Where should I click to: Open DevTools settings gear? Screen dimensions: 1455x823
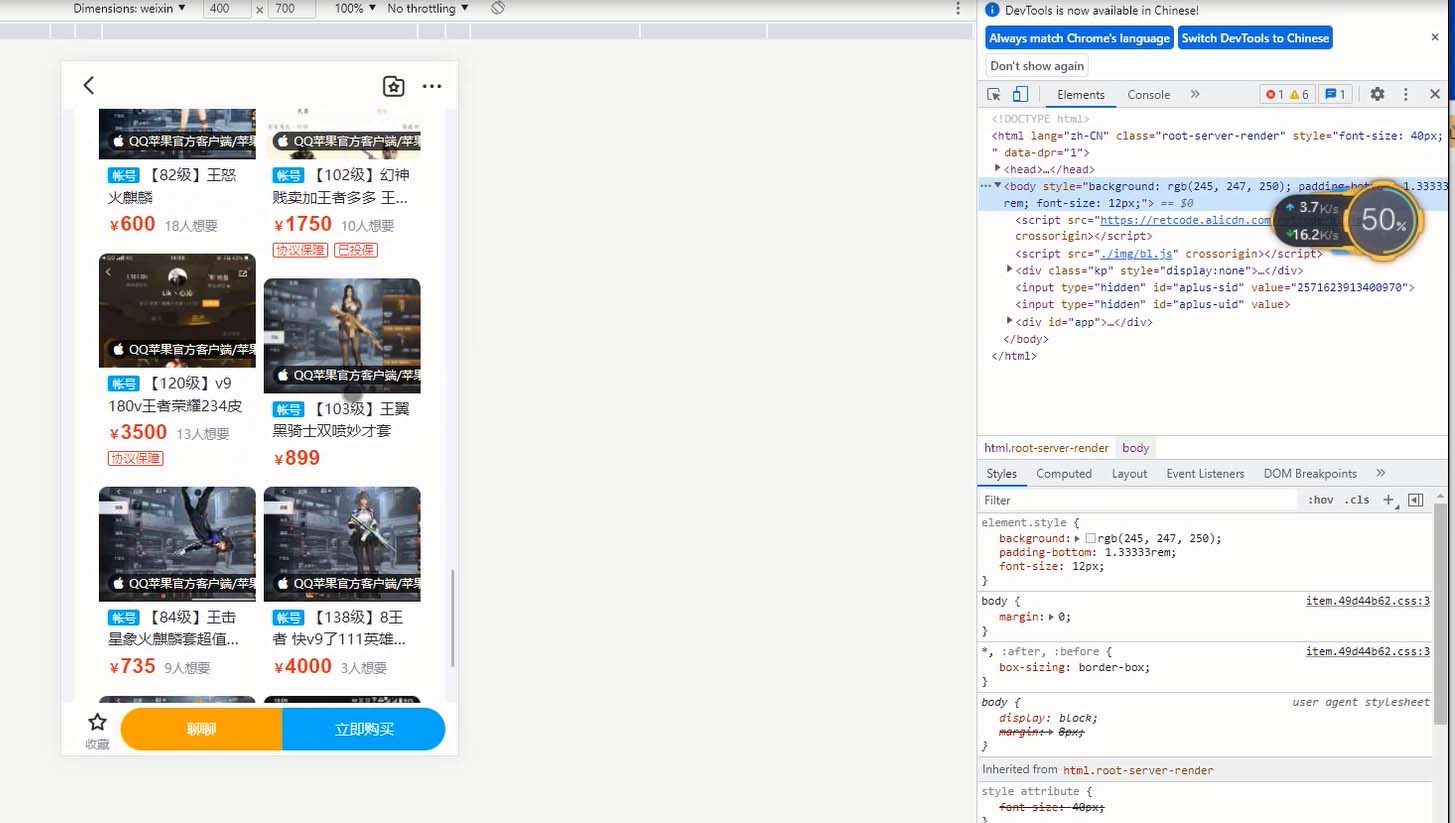(x=1377, y=94)
